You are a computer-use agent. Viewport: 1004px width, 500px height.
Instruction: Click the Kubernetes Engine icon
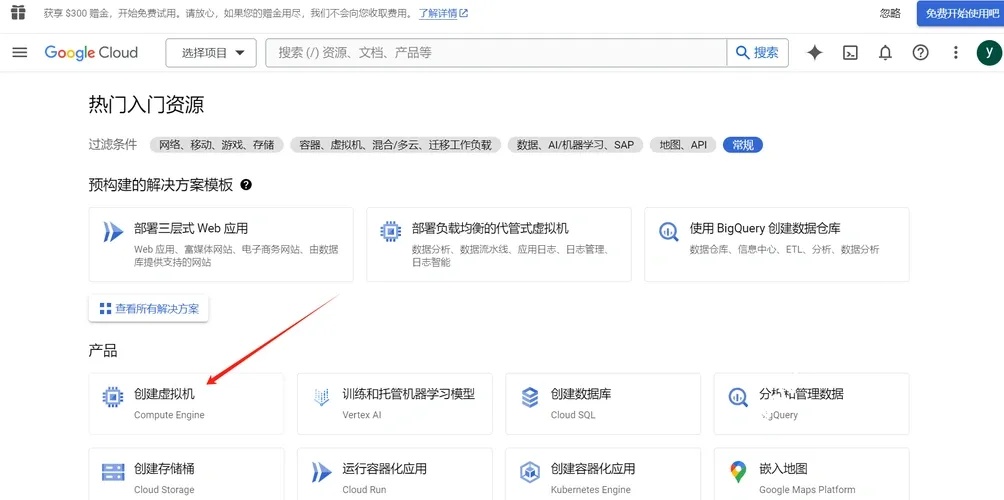pos(530,472)
